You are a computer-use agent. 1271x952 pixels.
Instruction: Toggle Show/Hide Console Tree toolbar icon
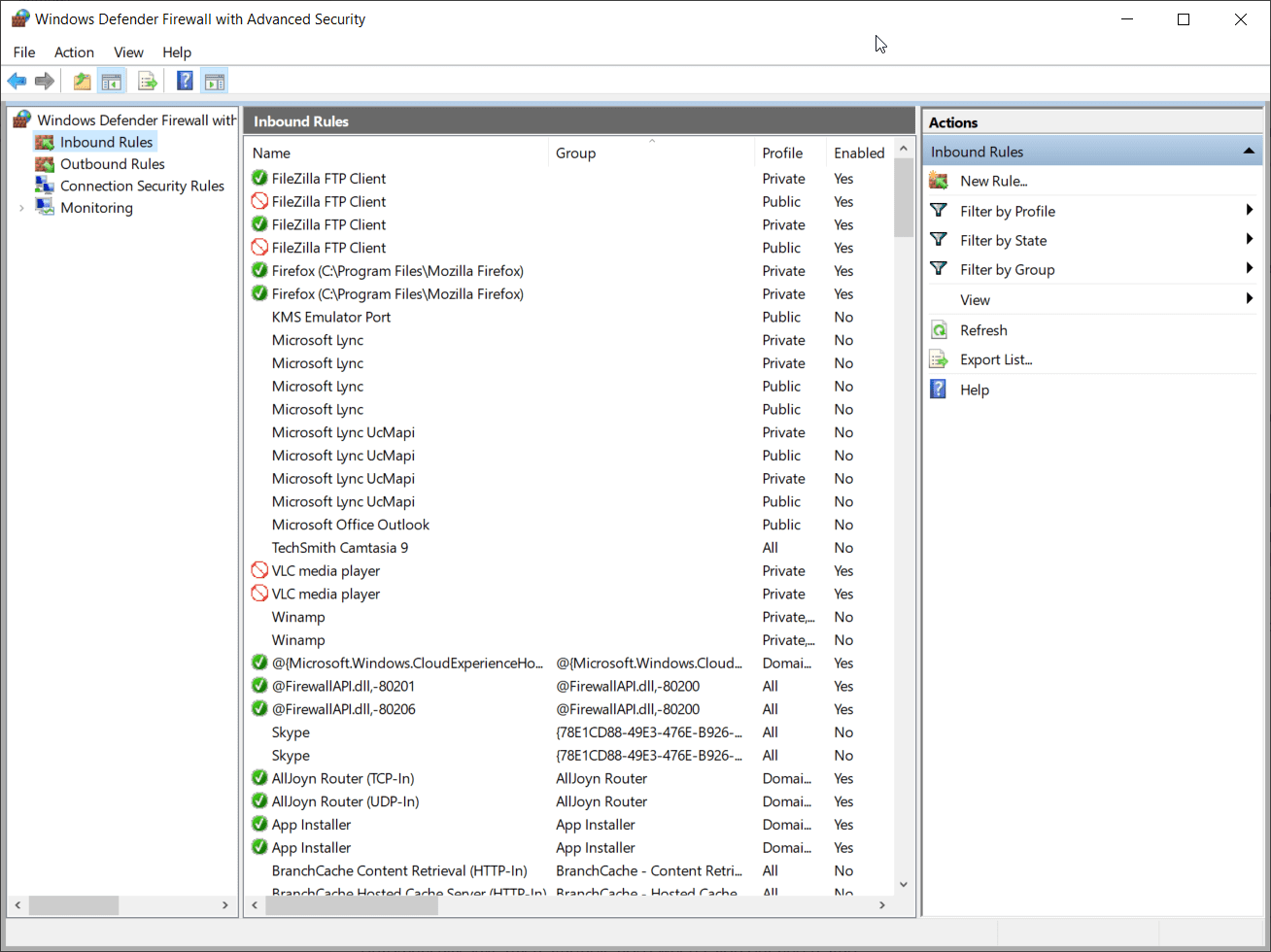[112, 82]
